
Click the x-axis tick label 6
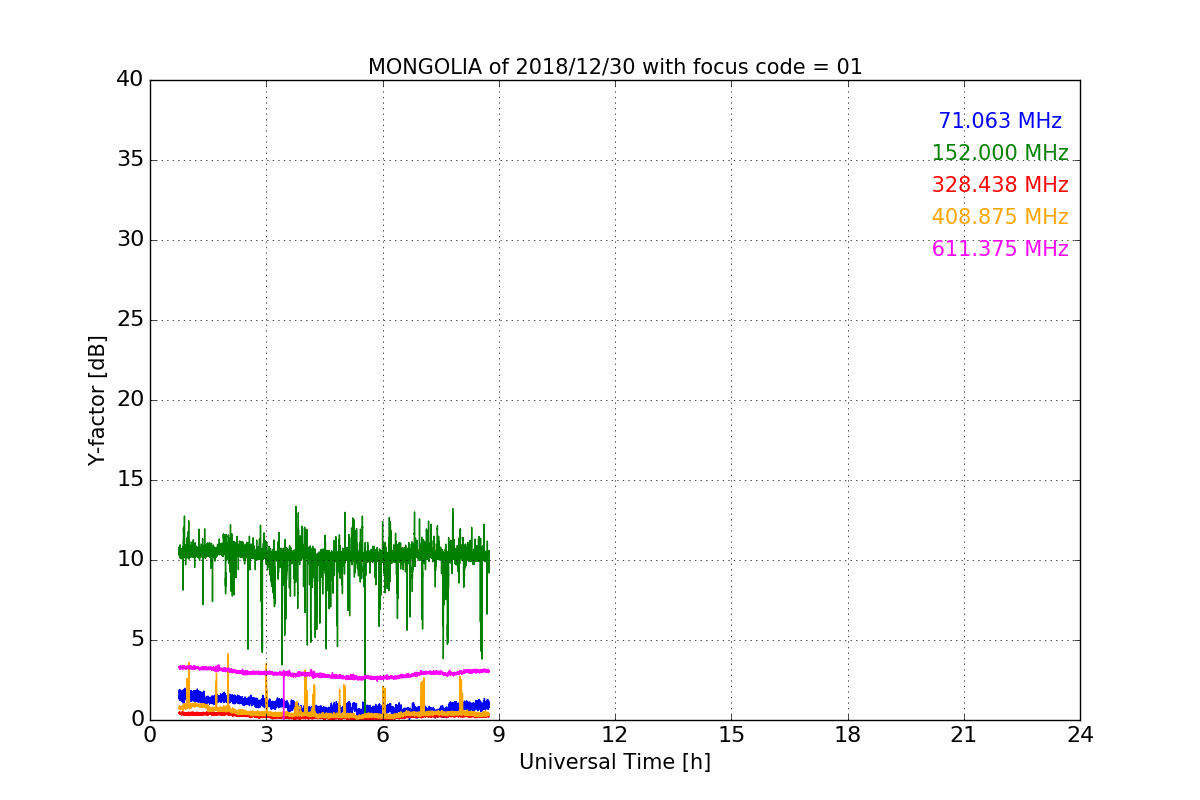click(x=383, y=735)
